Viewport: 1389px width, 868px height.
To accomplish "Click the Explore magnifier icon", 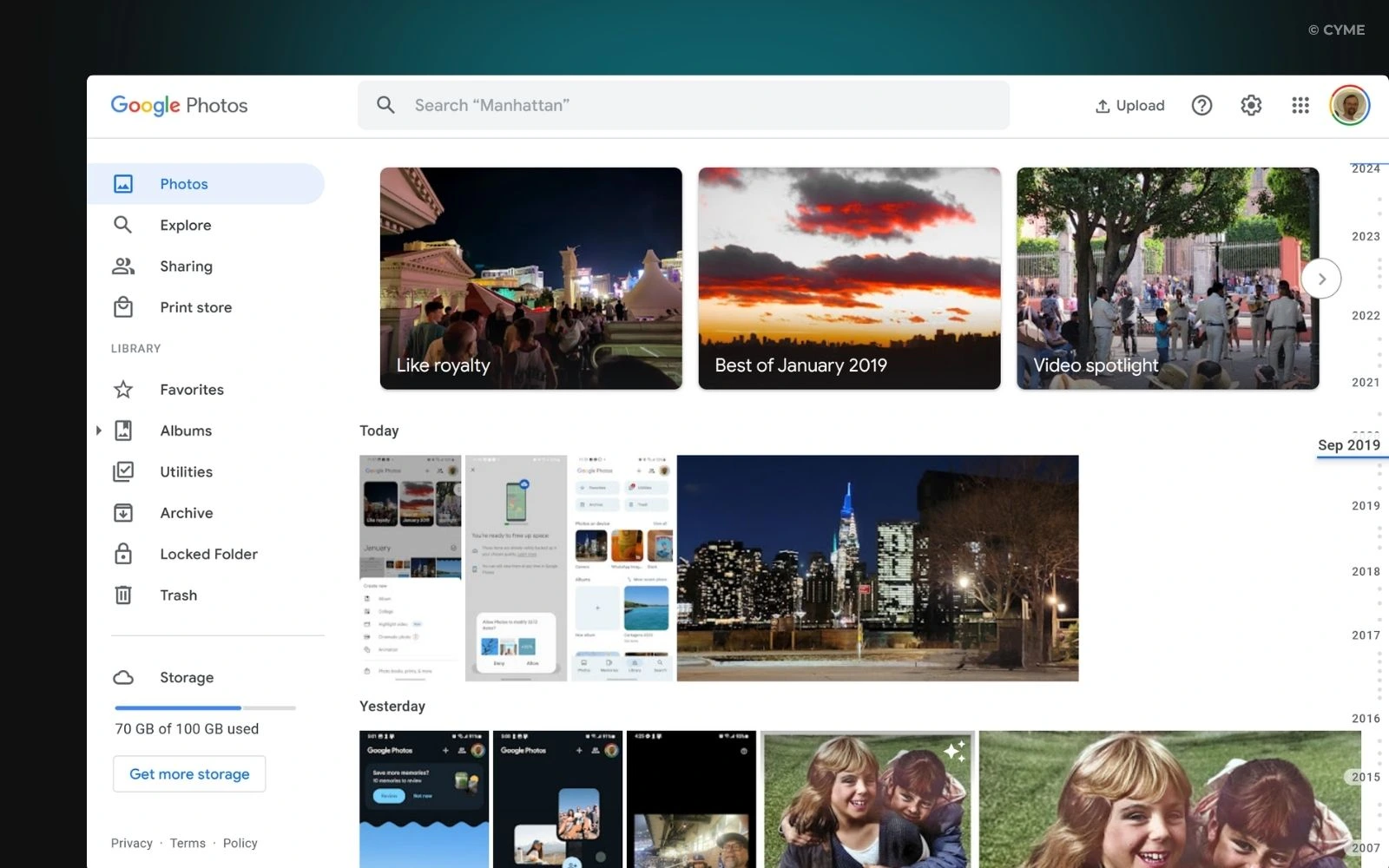I will (123, 225).
